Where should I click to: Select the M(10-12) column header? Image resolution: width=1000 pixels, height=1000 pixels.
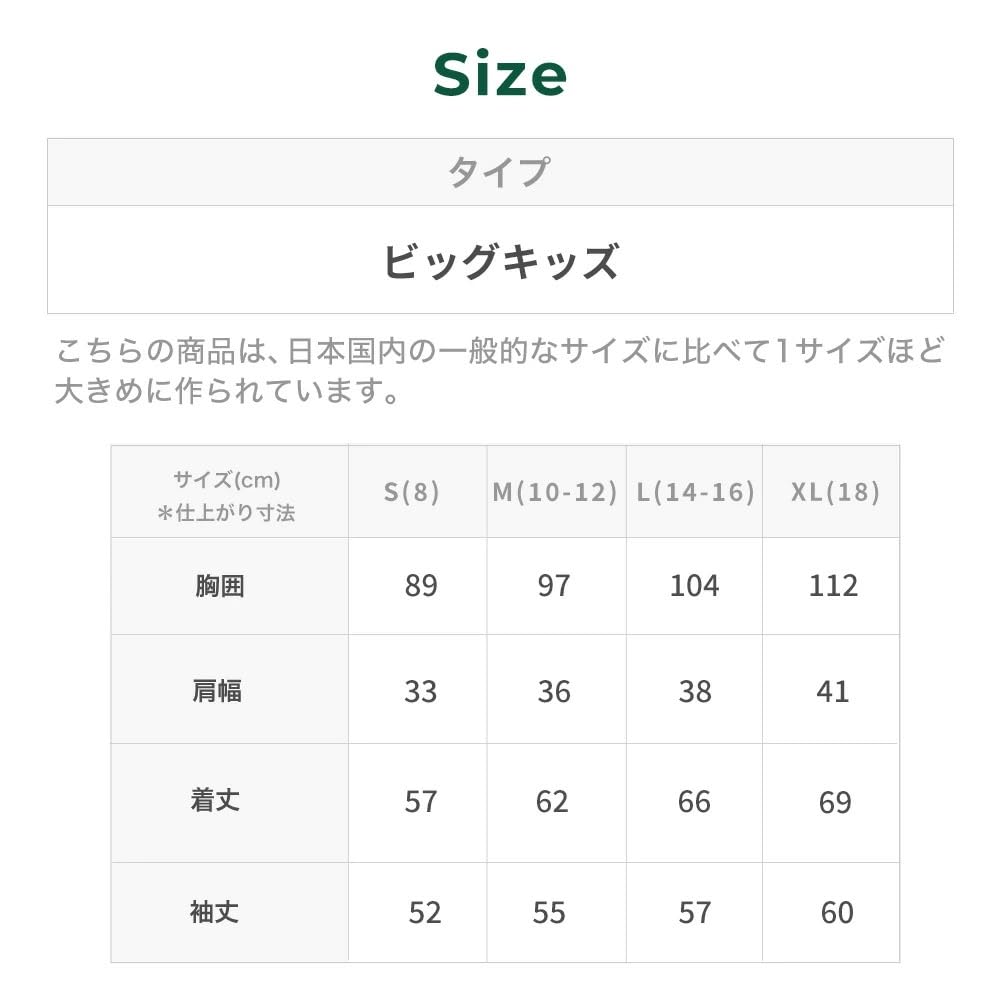(555, 492)
